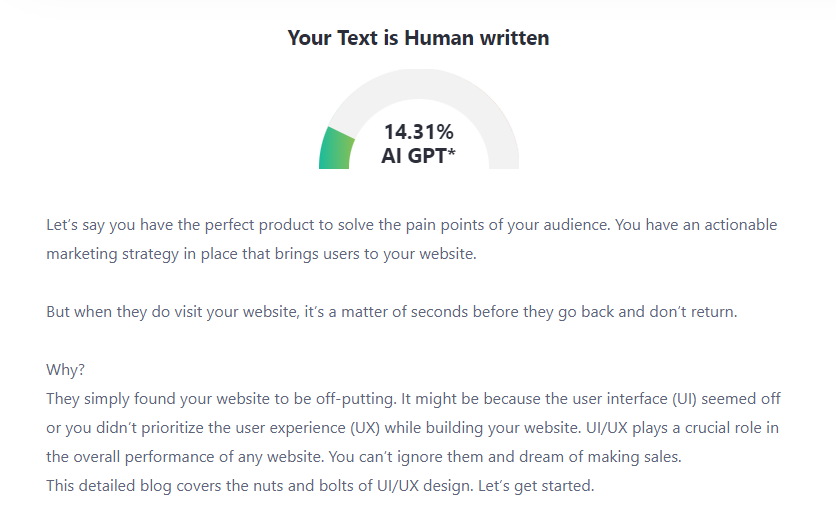Viewport: 836px width, 526px height.
Task: Click the line starting "marketing strategy in place"
Action: click(261, 254)
